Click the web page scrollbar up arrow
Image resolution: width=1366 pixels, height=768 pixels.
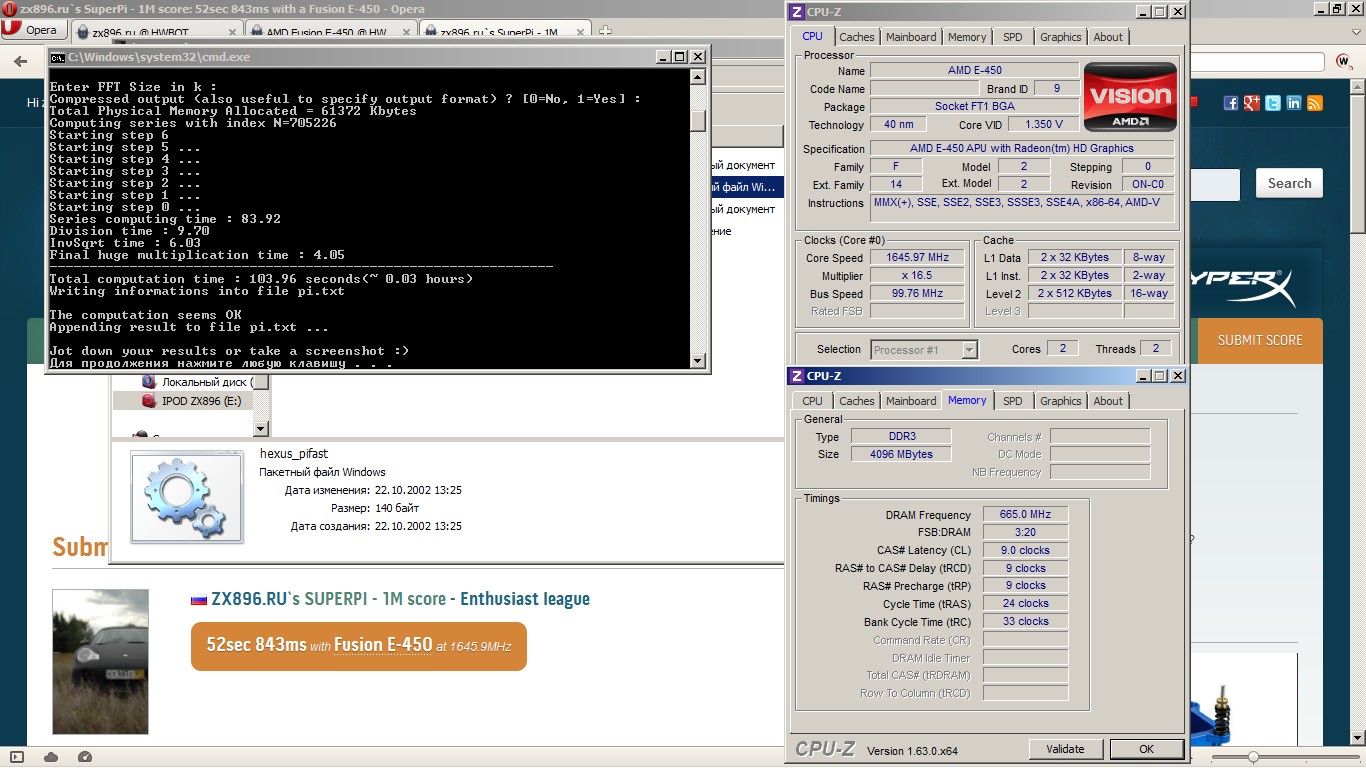point(1358,87)
